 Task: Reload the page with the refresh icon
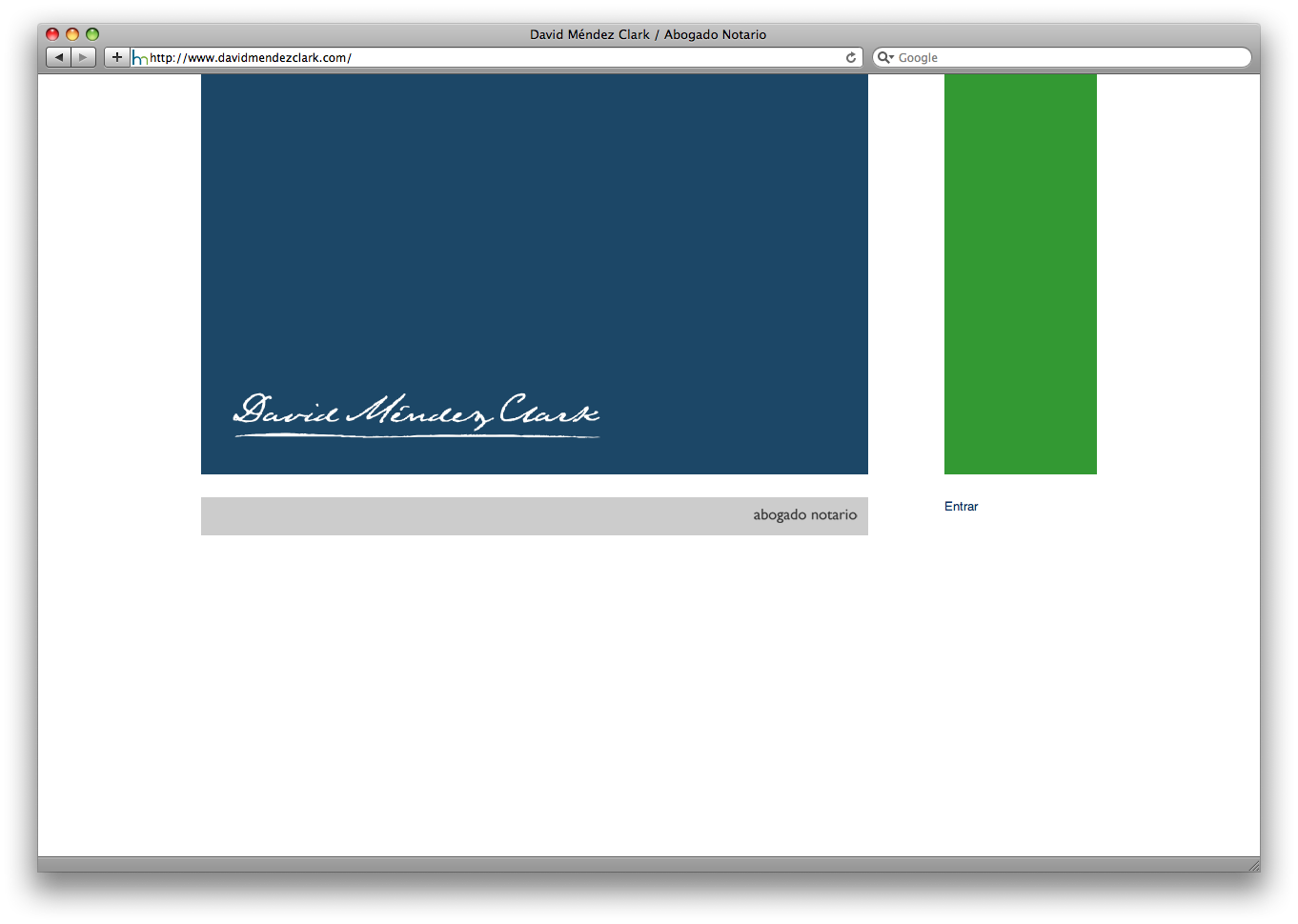[x=851, y=57]
